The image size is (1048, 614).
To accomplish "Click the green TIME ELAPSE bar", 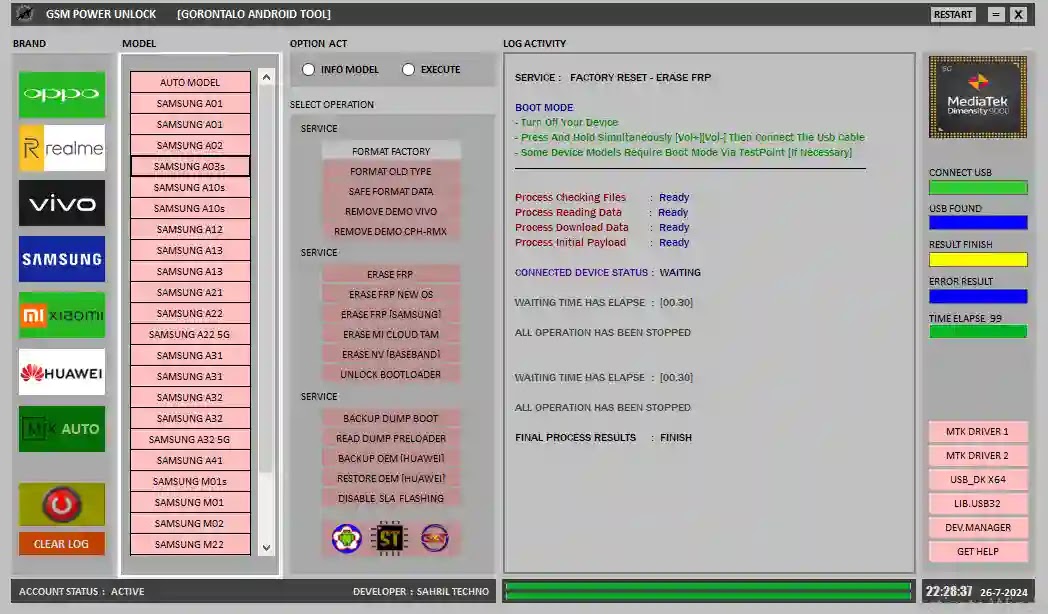I will coord(978,331).
